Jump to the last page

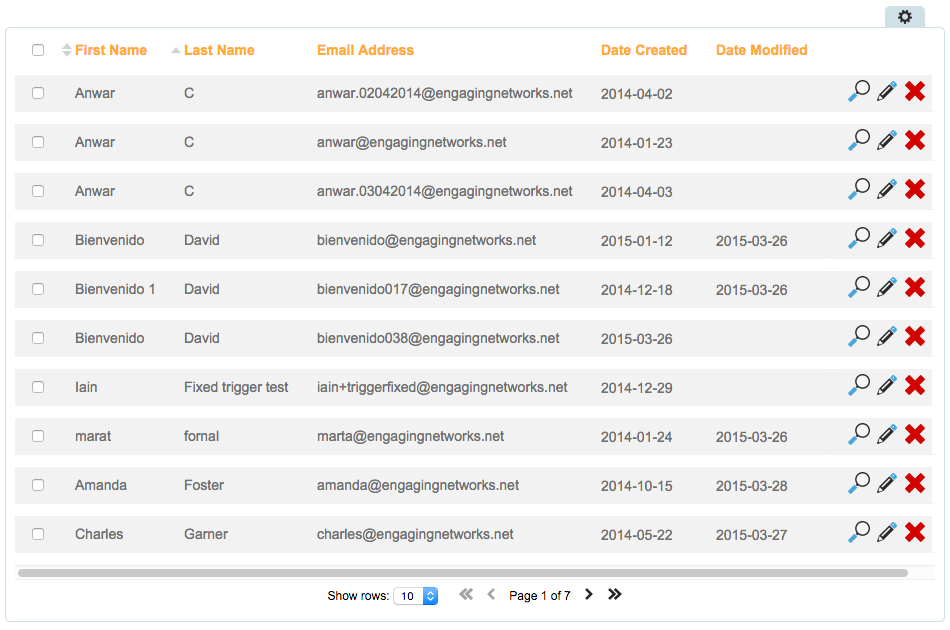(x=615, y=595)
